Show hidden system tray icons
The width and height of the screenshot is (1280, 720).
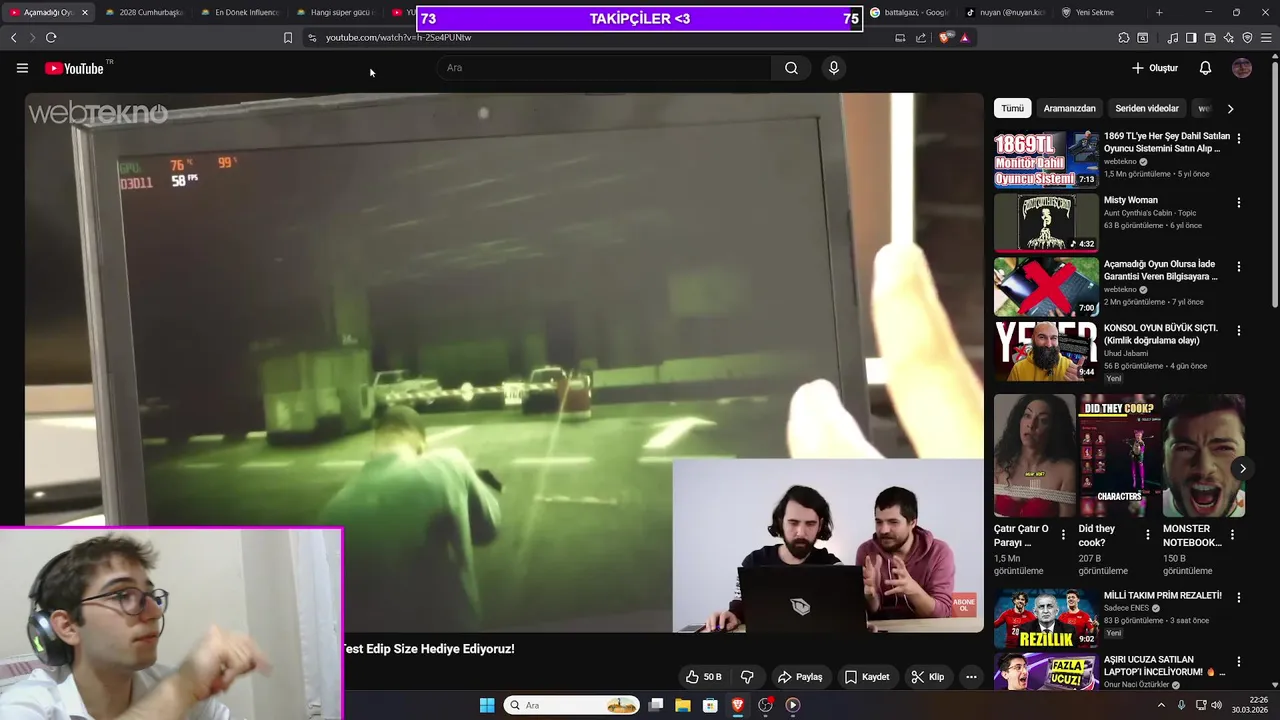(1161, 705)
